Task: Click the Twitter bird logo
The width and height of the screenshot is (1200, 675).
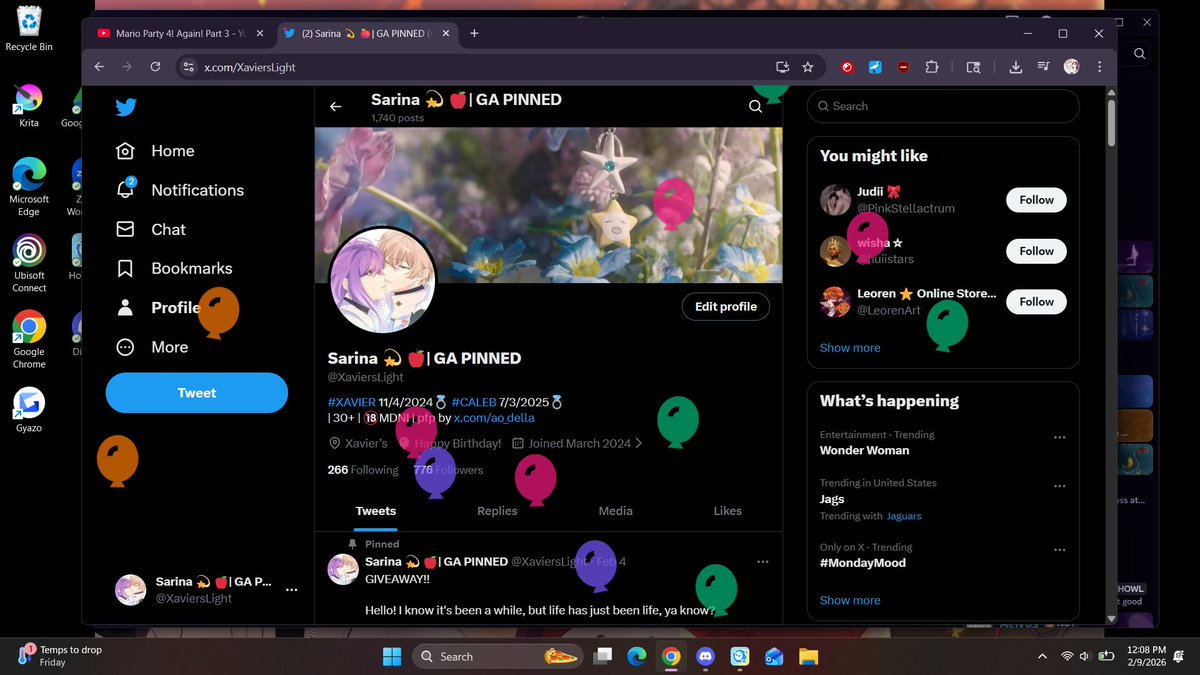Action: click(125, 107)
